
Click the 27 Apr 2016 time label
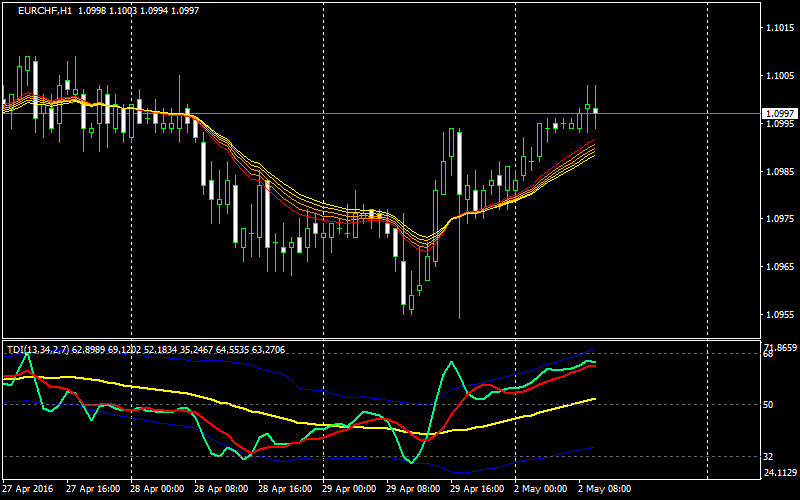click(x=27, y=489)
